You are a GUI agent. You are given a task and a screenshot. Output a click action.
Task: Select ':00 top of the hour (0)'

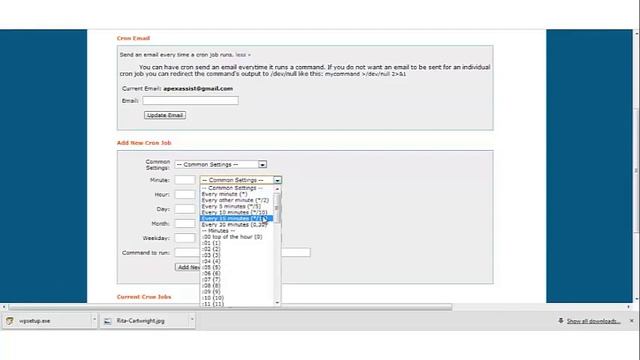point(232,237)
